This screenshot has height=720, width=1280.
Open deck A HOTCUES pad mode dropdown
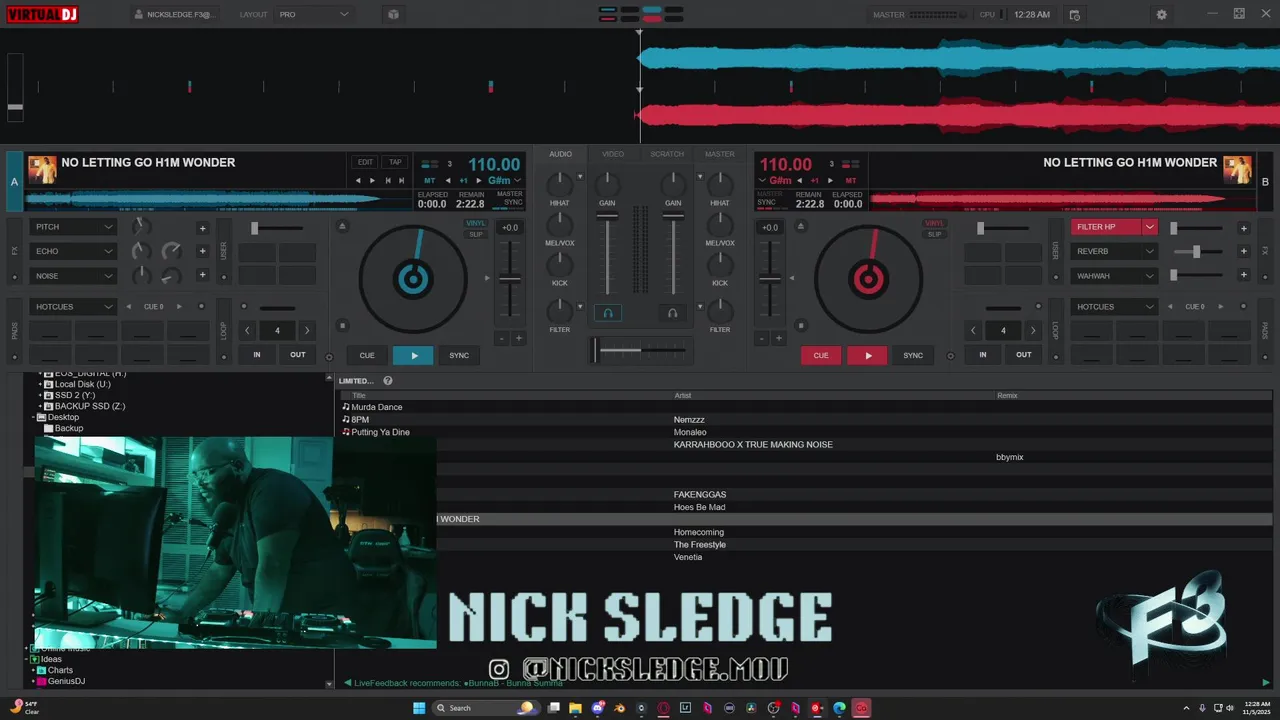click(75, 306)
